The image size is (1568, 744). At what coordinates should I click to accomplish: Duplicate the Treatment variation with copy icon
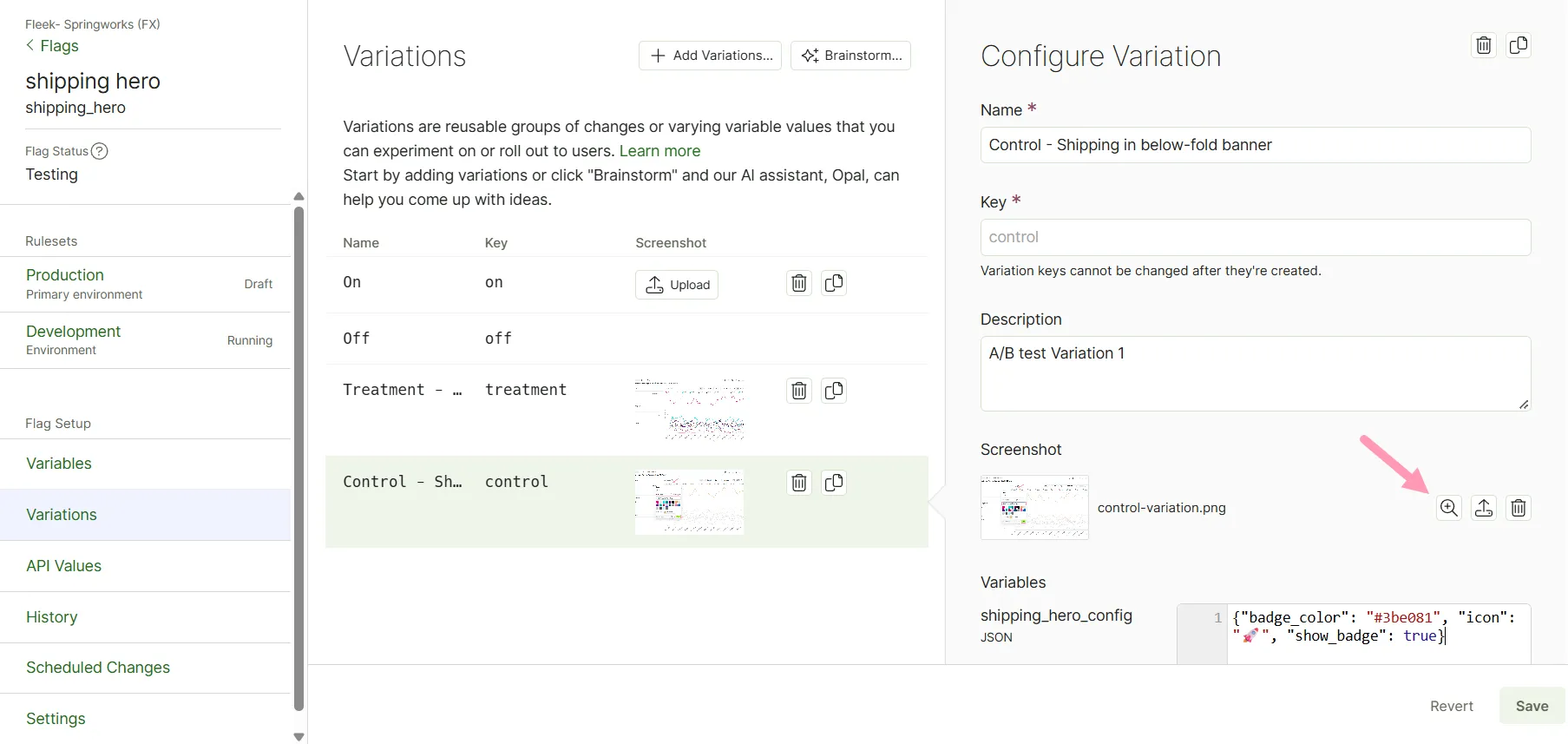coord(834,392)
